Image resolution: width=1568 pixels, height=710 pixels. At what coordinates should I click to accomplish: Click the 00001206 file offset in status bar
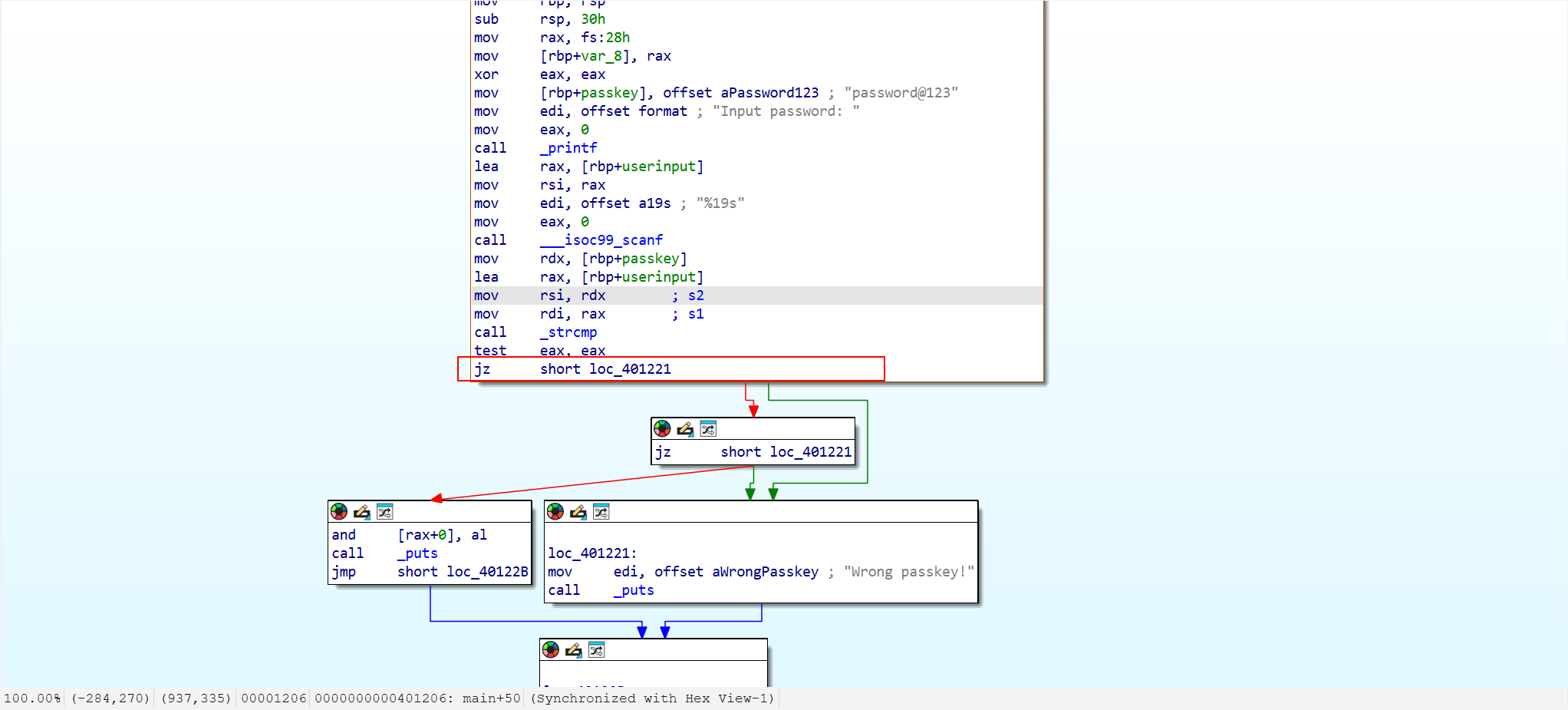[273, 698]
